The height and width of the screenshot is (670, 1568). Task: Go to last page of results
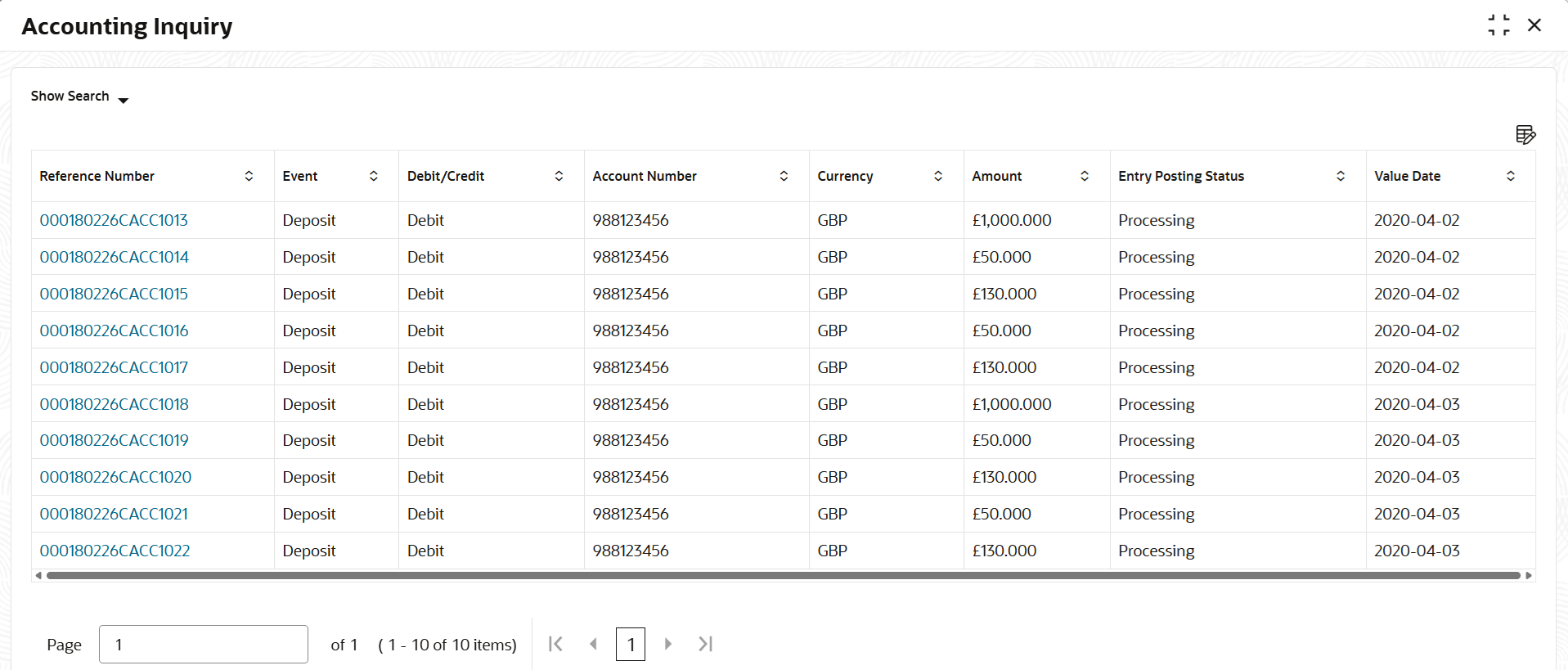tap(706, 644)
